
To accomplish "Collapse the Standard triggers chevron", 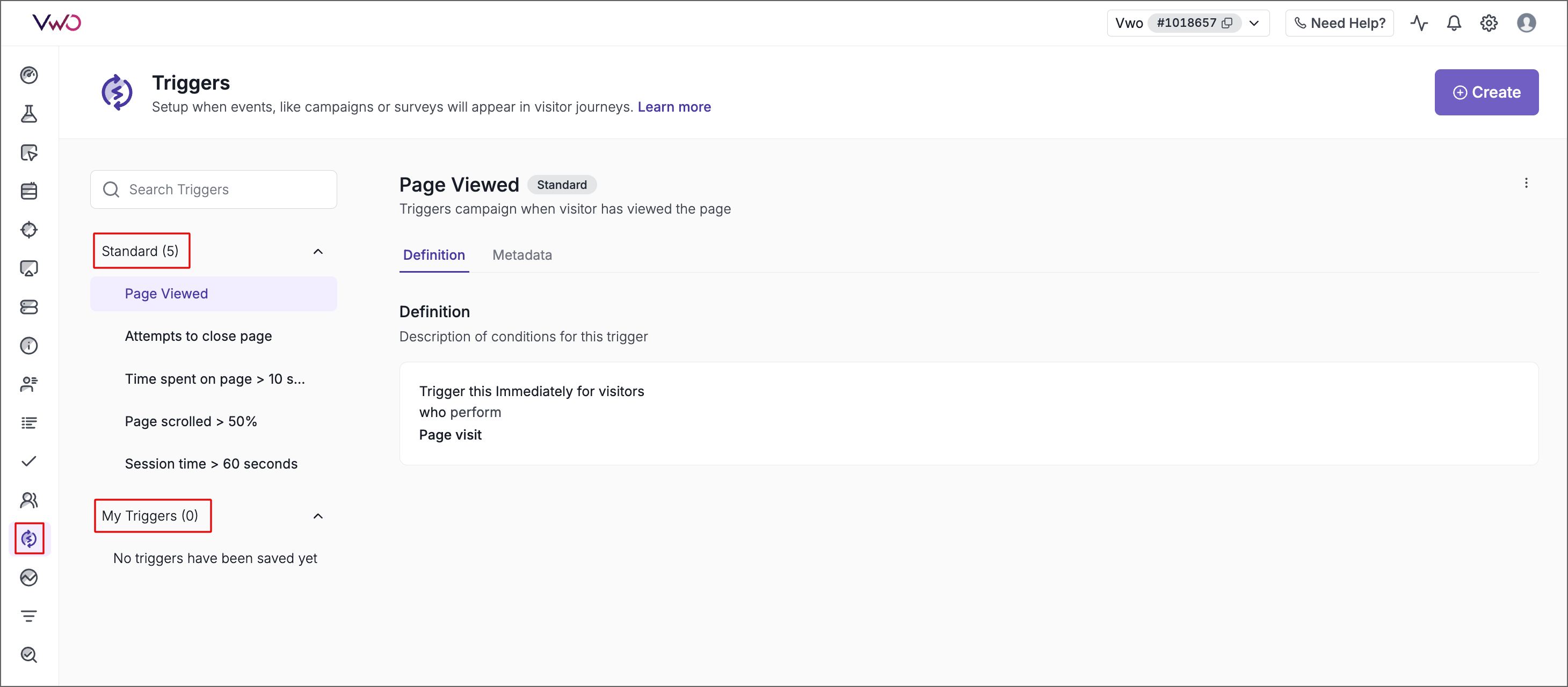I will point(318,251).
